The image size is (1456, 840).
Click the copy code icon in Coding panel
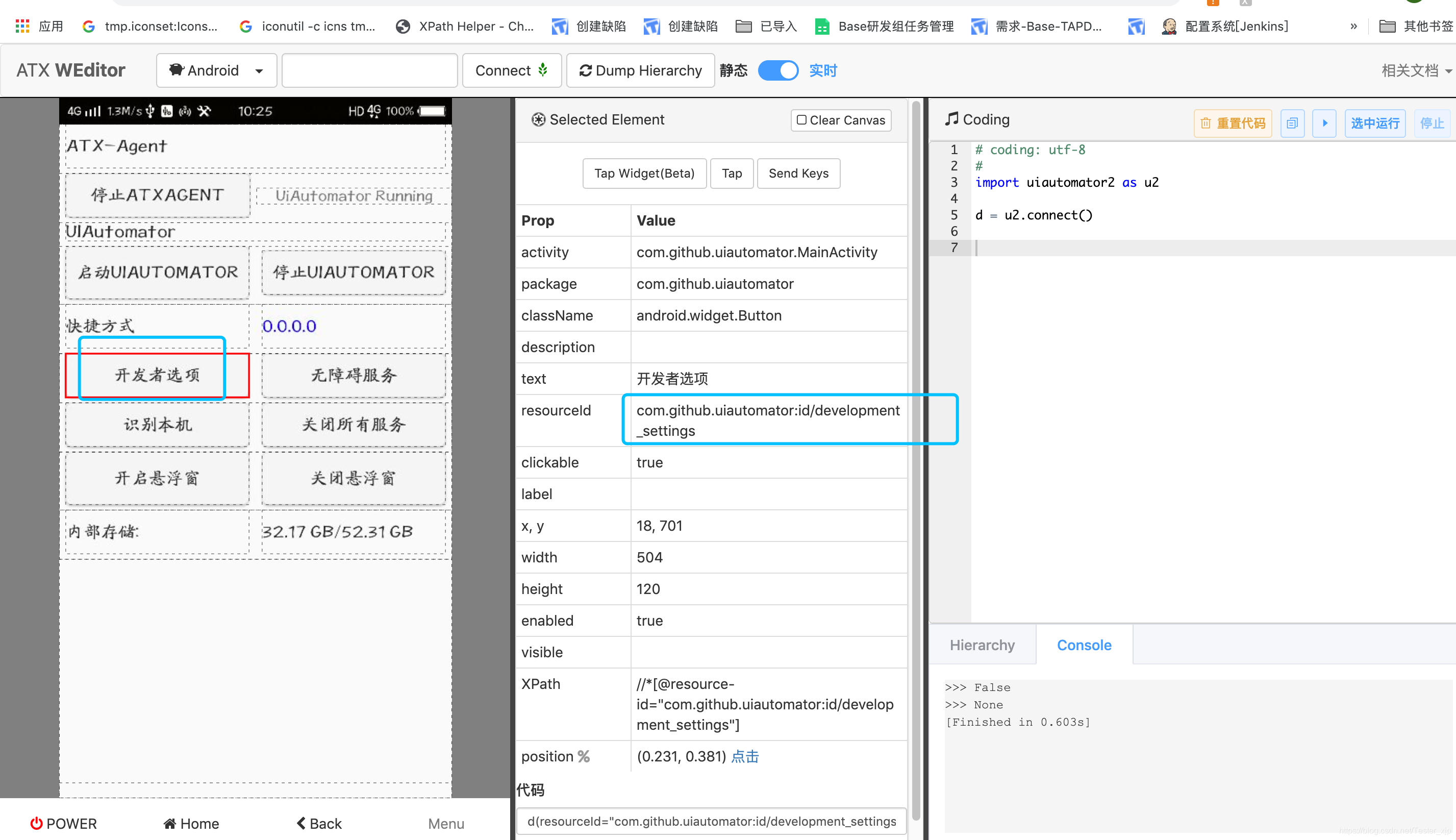[x=1292, y=123]
